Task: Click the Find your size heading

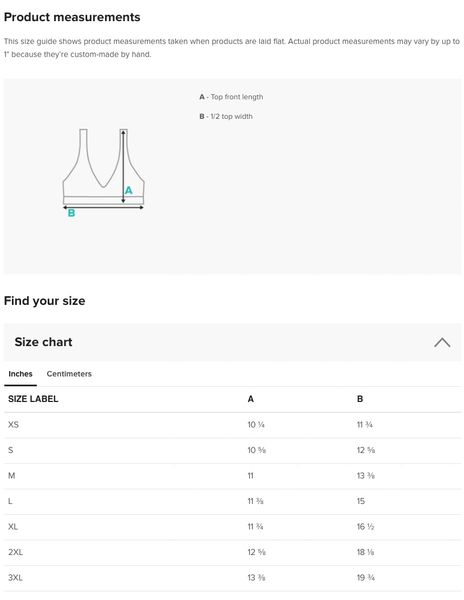Action: click(44, 301)
